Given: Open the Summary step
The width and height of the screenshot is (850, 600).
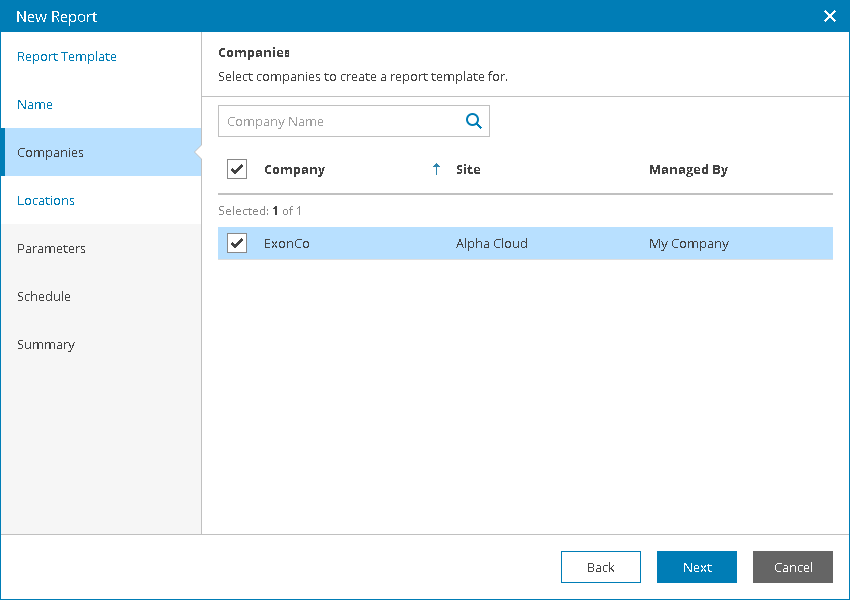Looking at the screenshot, I should [x=46, y=345].
